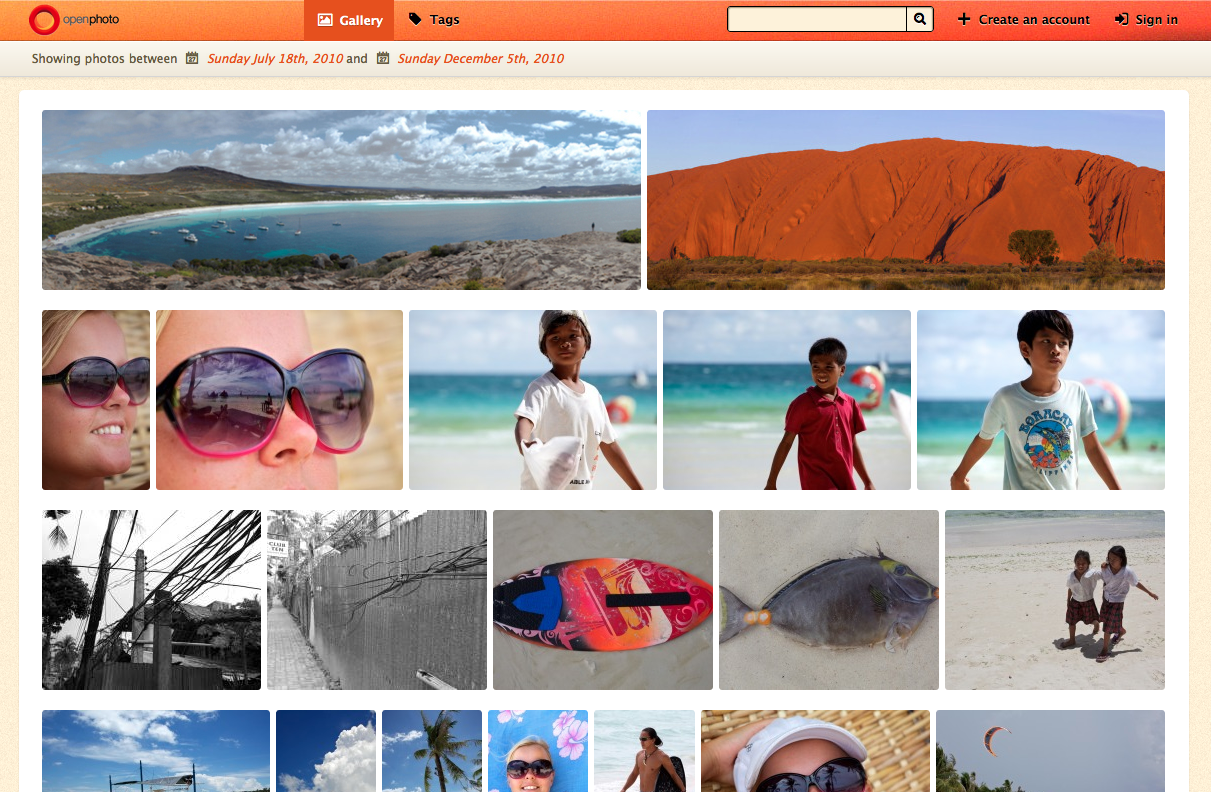Open the shirtless man with board photo

[644, 751]
